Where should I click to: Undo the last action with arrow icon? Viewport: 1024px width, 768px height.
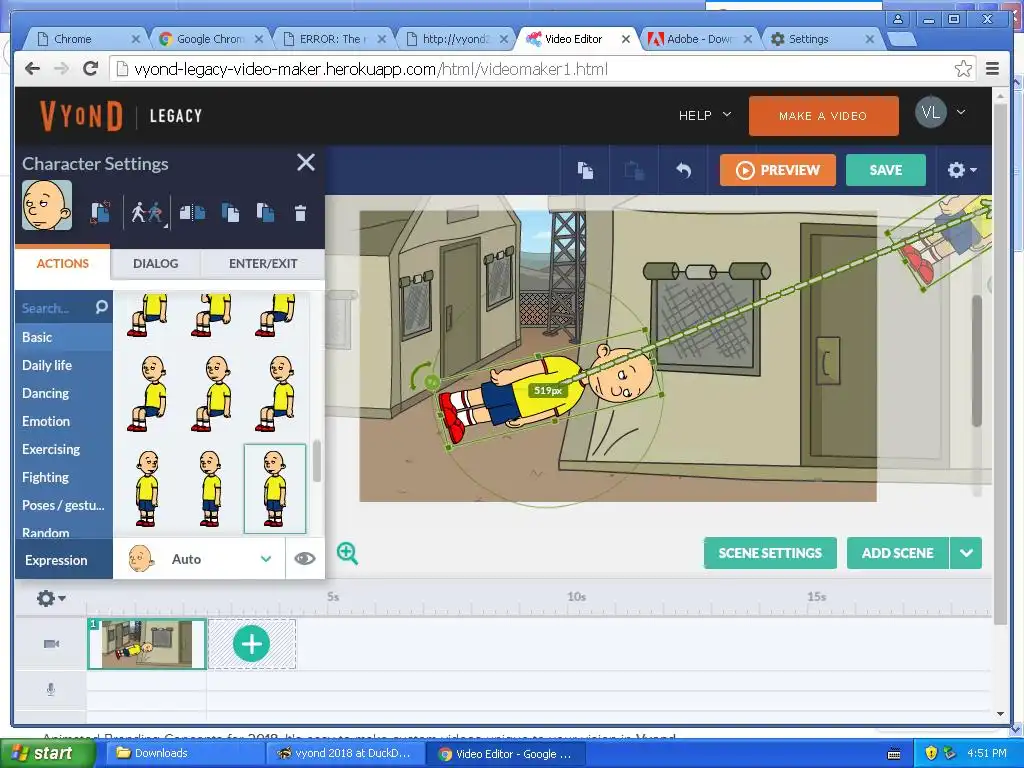pyautogui.click(x=684, y=170)
